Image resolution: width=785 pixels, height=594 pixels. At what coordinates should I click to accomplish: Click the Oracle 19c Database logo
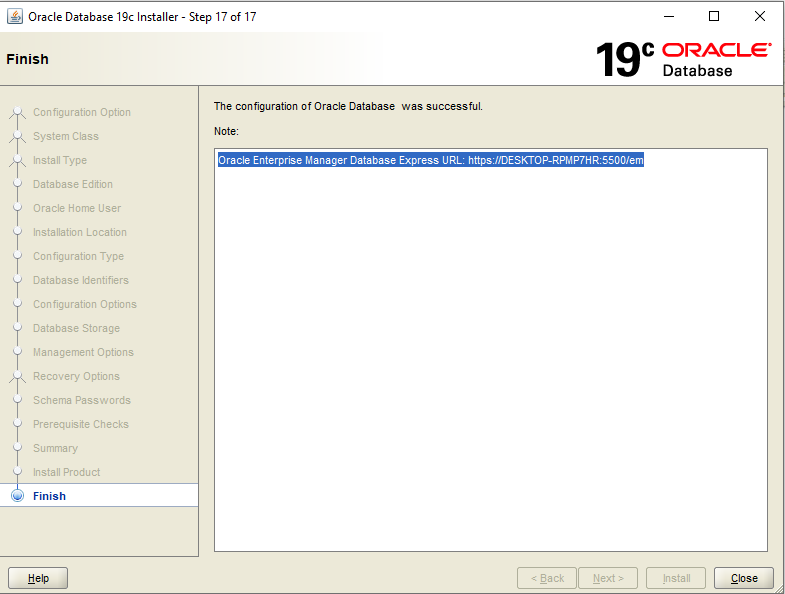click(684, 59)
